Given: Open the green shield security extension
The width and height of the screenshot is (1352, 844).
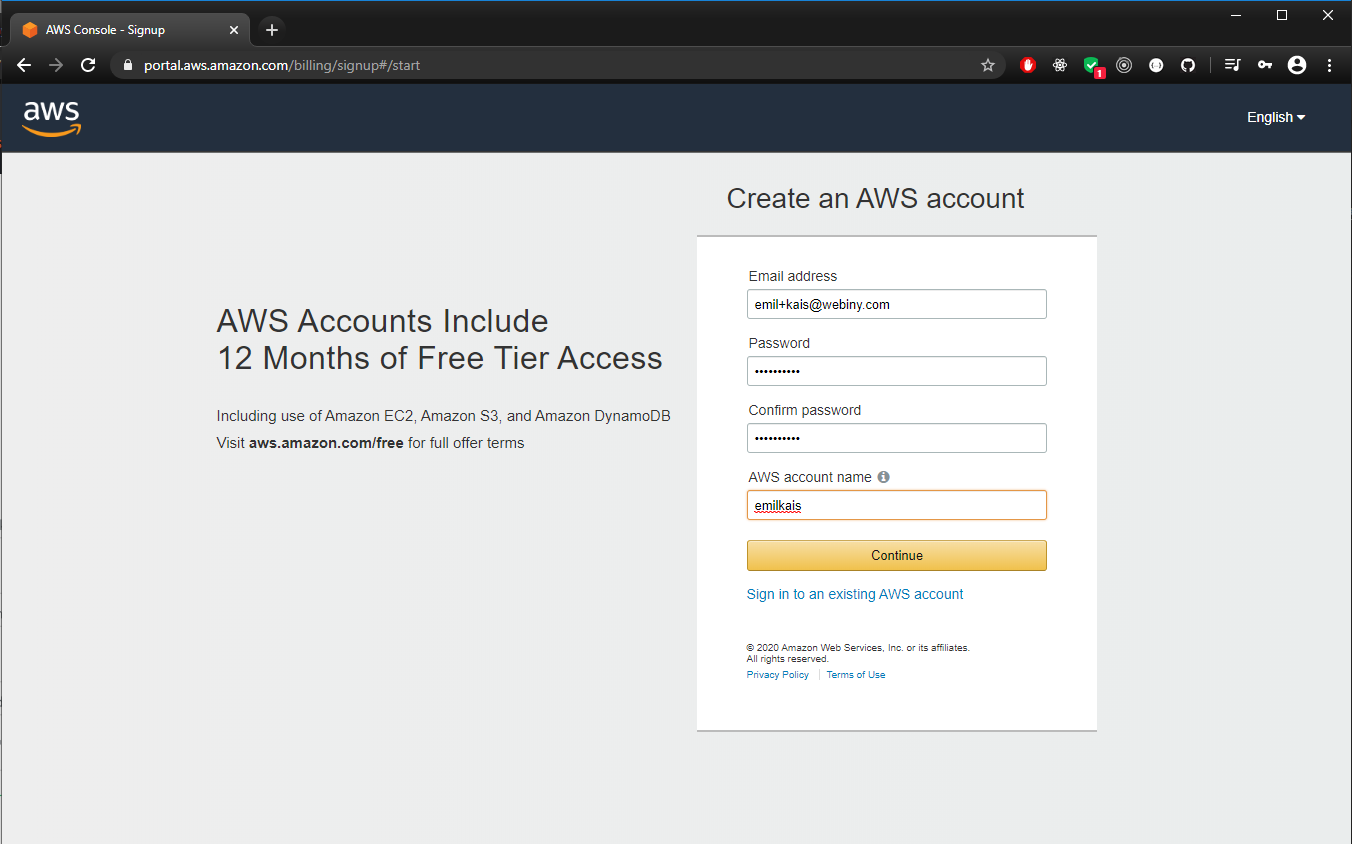Looking at the screenshot, I should click(x=1092, y=65).
